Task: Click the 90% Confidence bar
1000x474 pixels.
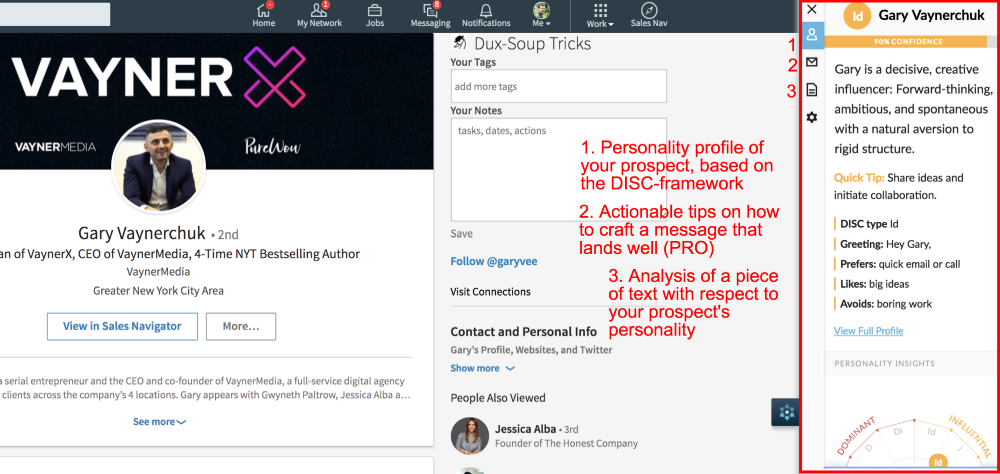Action: (909, 41)
